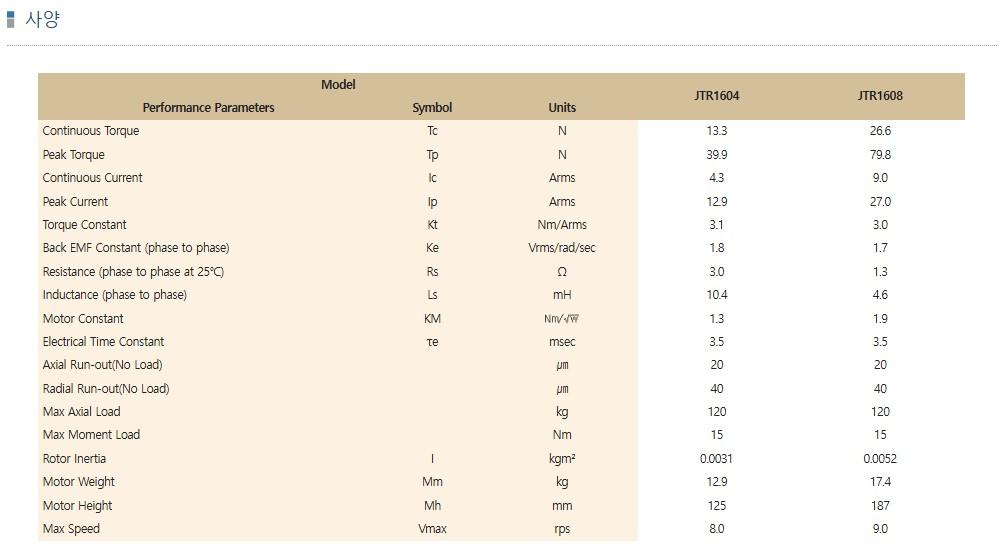This screenshot has width=1003, height=553.
Task: Select the 사양 section heading
Action: pos(42,19)
